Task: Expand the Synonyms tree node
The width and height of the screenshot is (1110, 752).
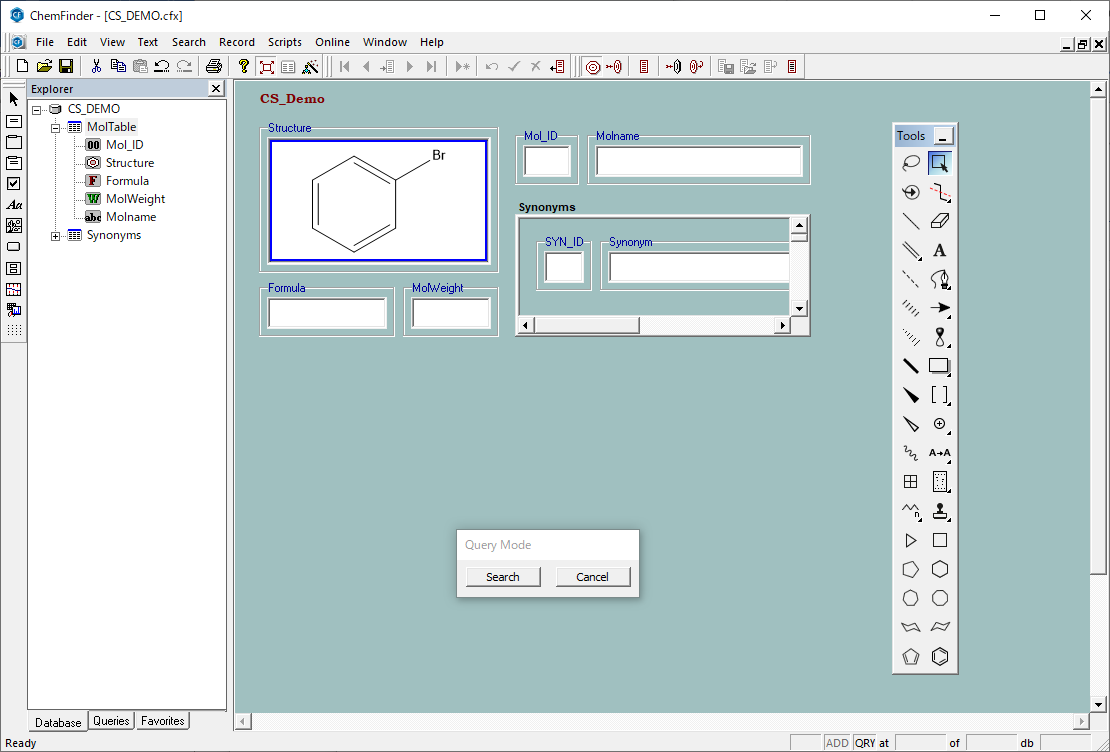Action: (x=55, y=236)
